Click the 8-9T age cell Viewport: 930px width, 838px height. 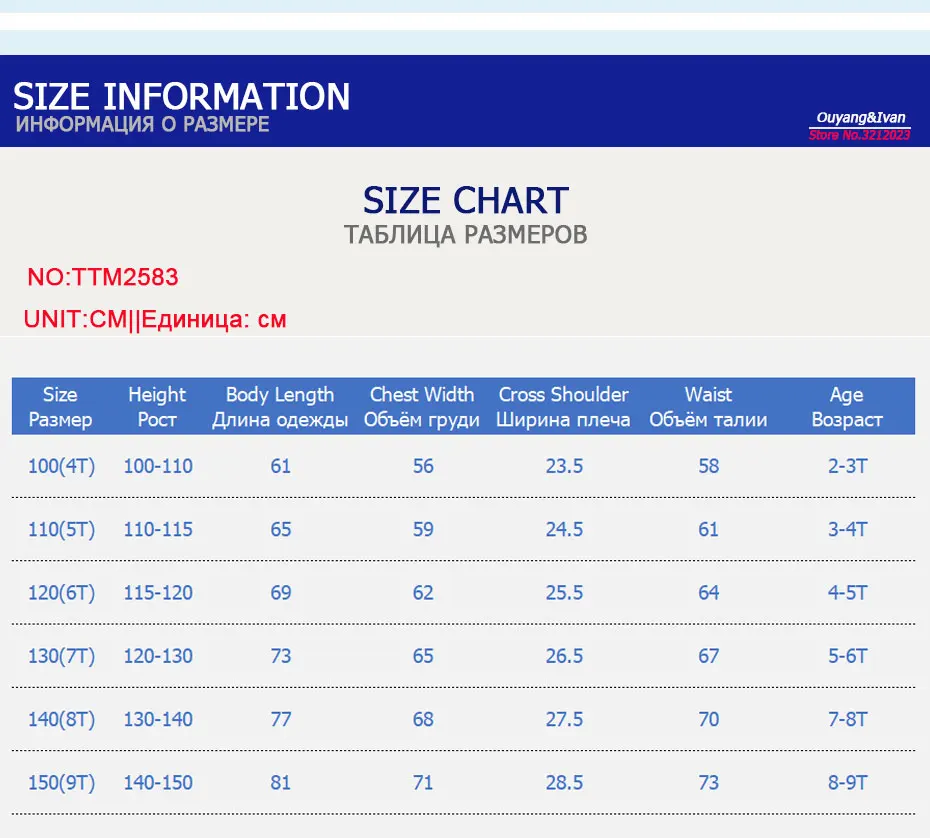click(848, 783)
